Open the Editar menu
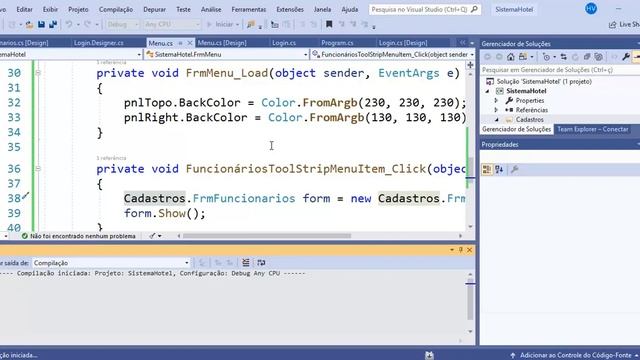 [24, 9]
